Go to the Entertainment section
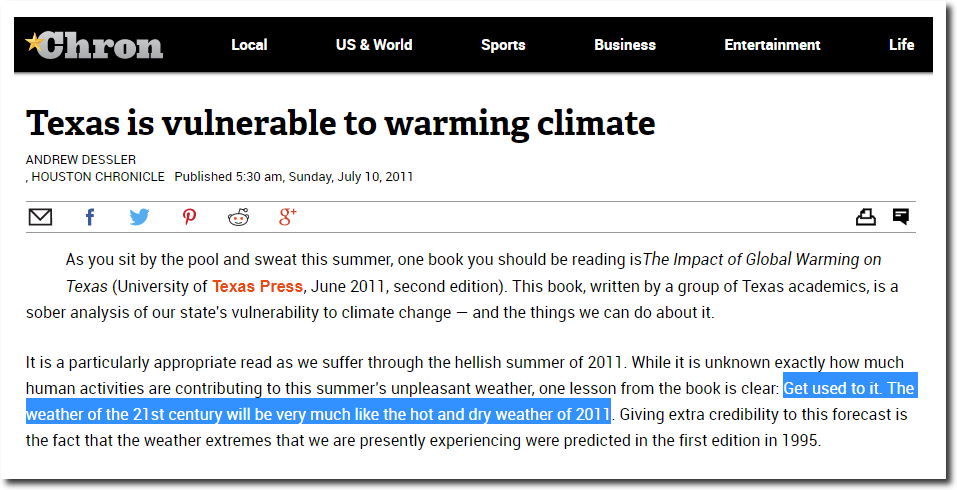 pyautogui.click(x=772, y=45)
